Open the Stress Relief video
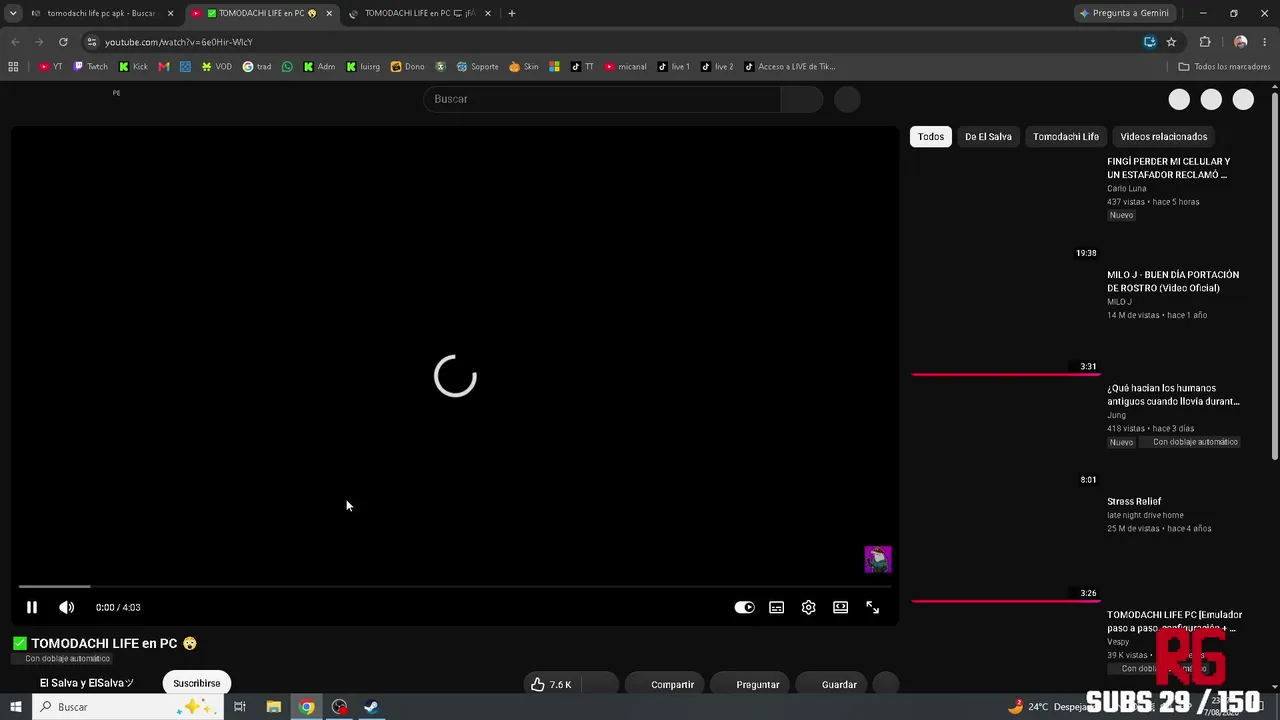The width and height of the screenshot is (1280, 720). (1133, 501)
